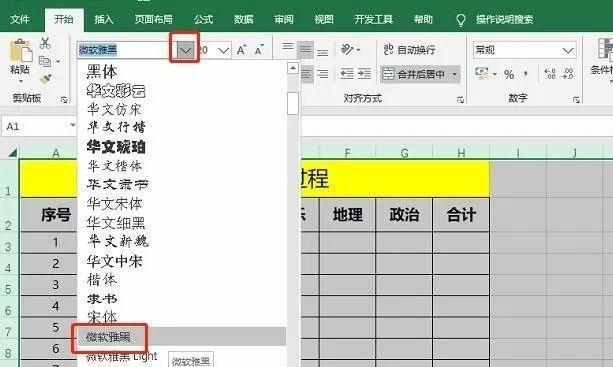The image size is (613, 367).
Task: Click the 操作说明搜索 search field
Action: pyautogui.click(x=504, y=20)
